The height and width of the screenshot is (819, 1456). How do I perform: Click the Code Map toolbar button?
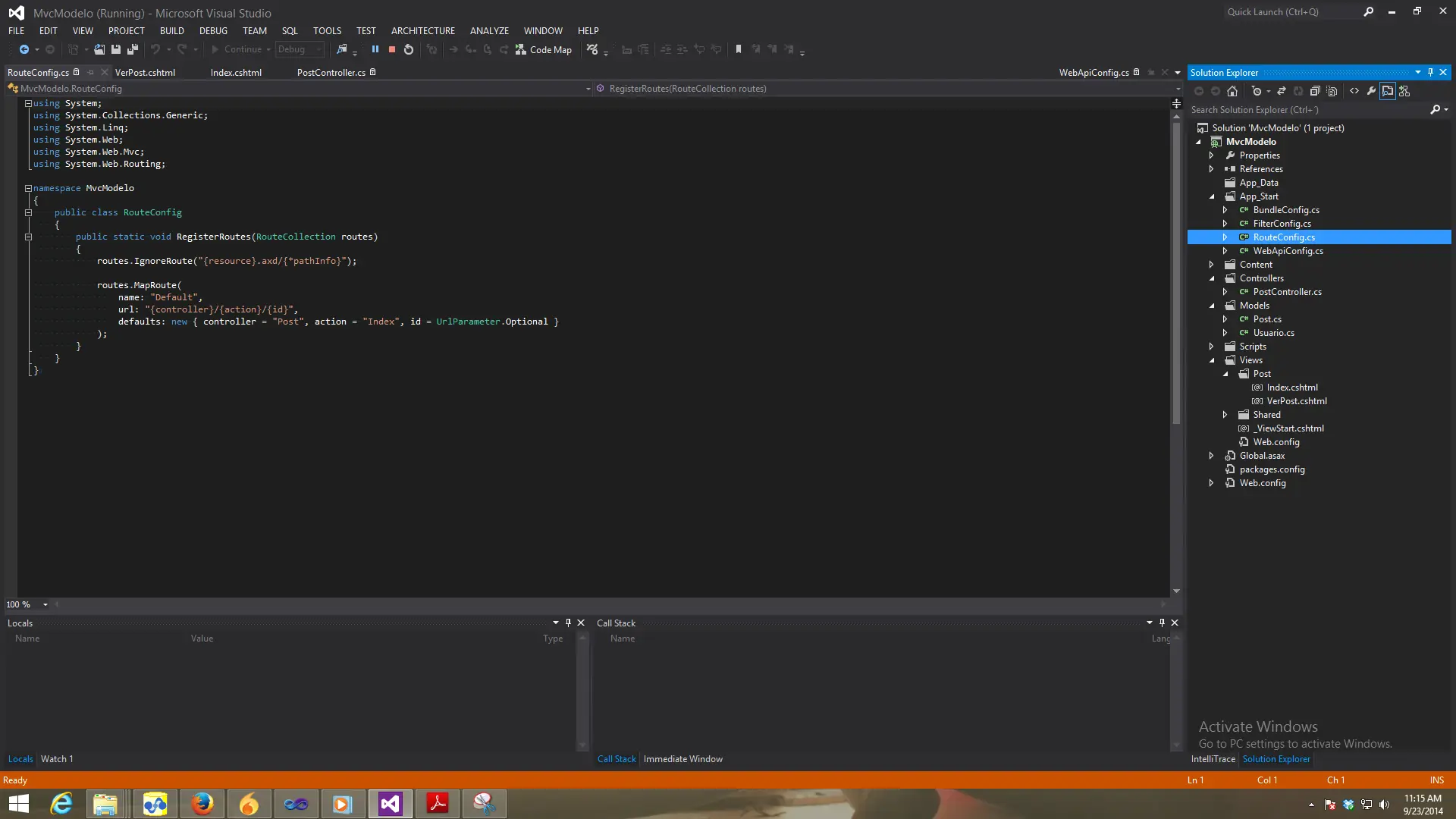tap(544, 49)
